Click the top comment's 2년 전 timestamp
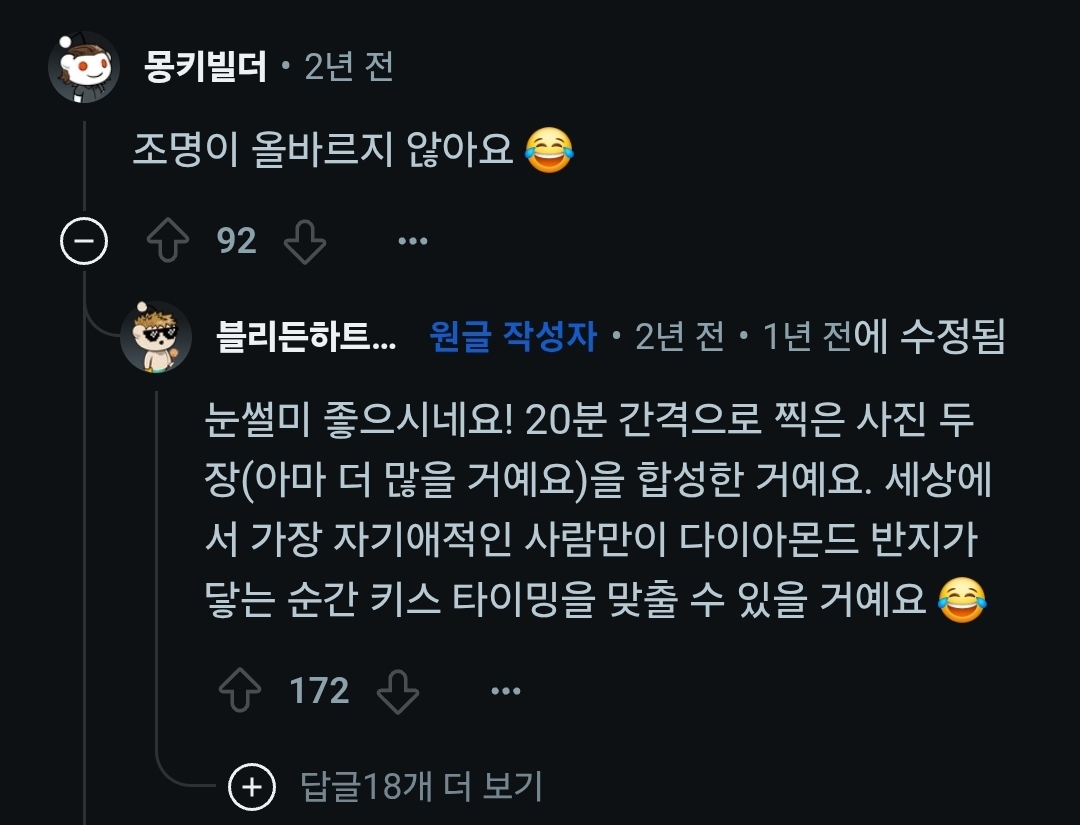The width and height of the screenshot is (1080, 825). click(349, 66)
